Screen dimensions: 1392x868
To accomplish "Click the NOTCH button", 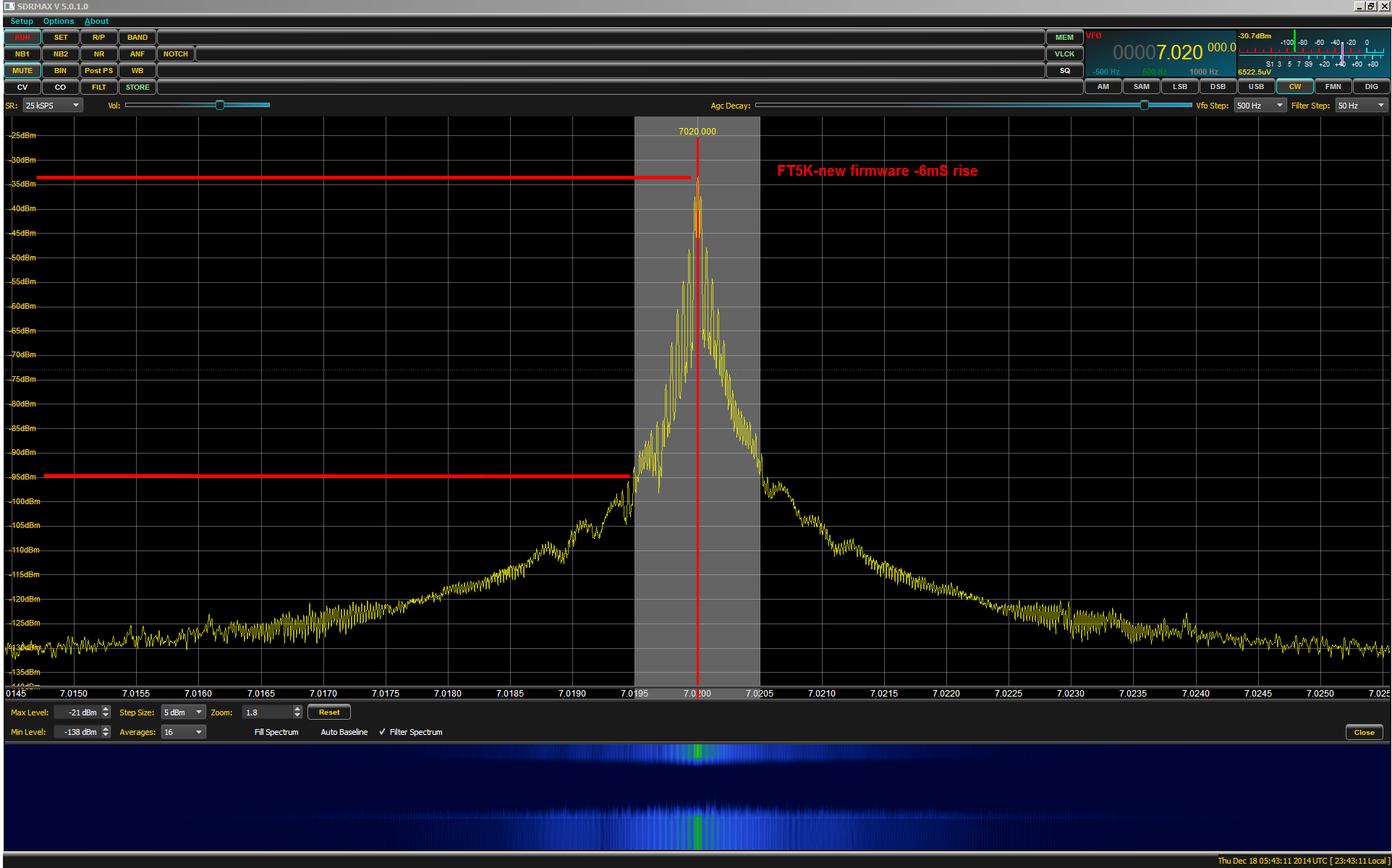I will [176, 54].
